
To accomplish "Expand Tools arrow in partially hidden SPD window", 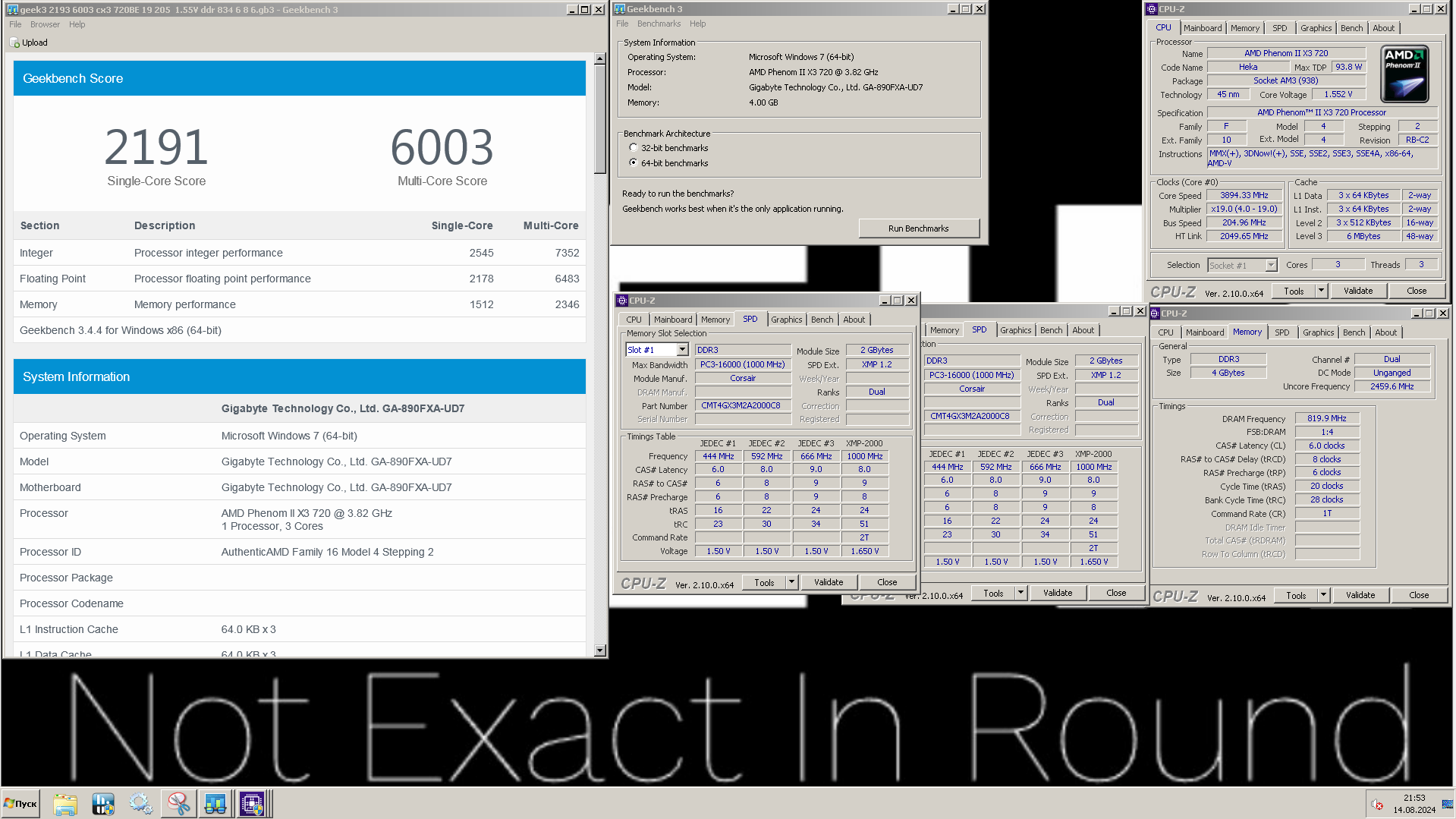I will [1020, 593].
